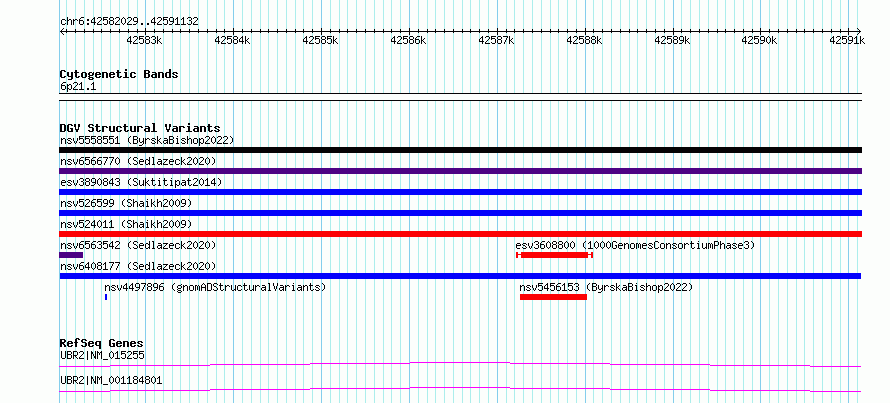890x403 pixels.
Task: Click the 42587k ruler tick label
Action: click(x=497, y=40)
